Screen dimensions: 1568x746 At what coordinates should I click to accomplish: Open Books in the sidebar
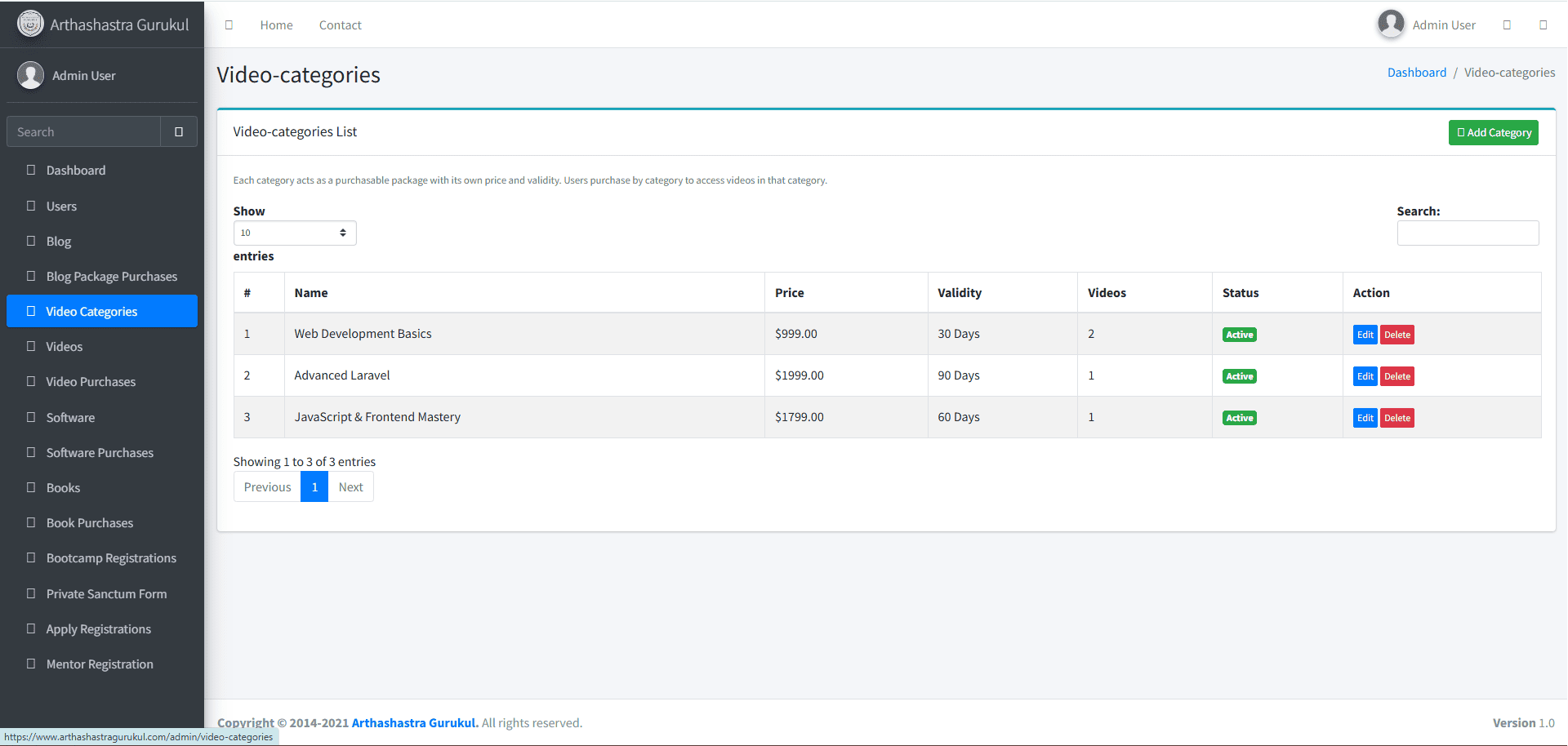(102, 487)
